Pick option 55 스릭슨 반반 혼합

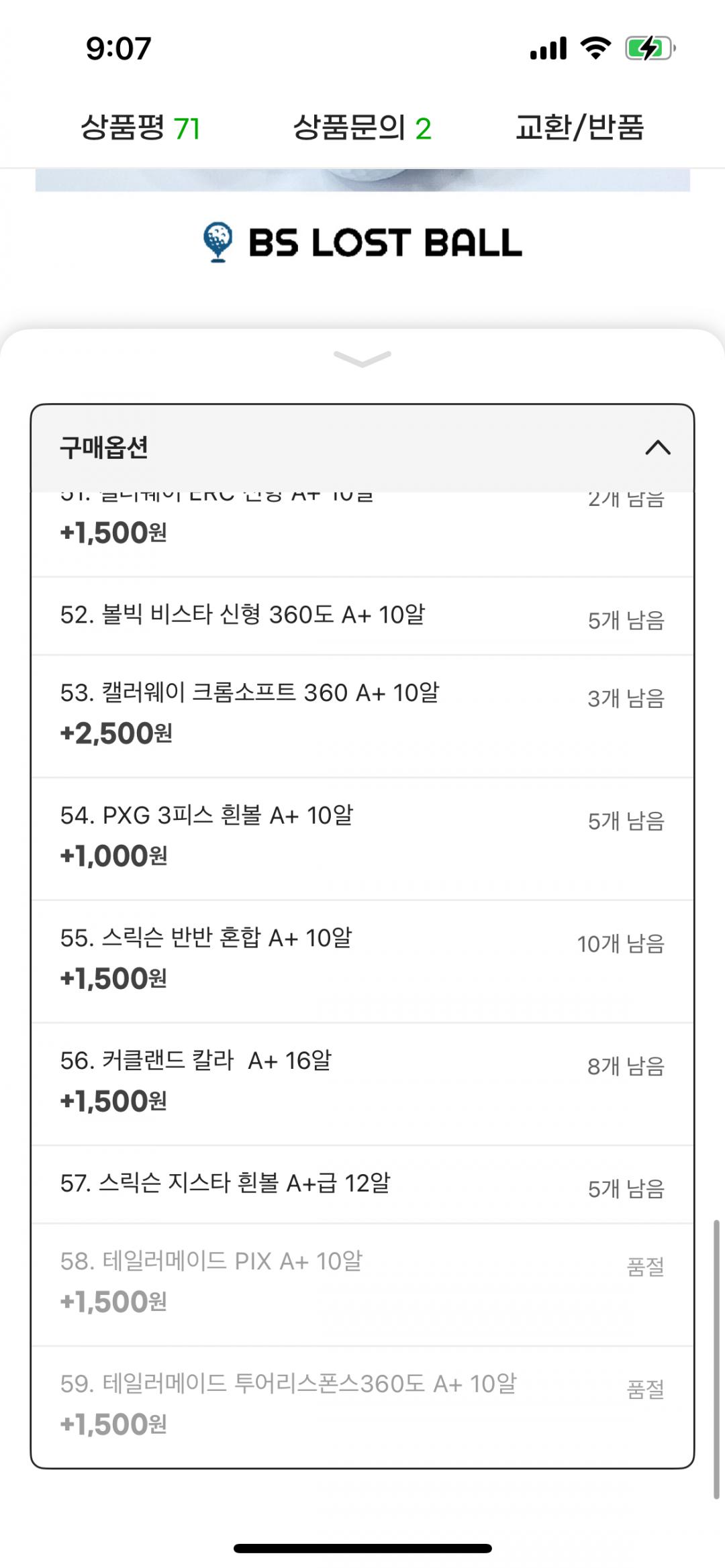click(362, 961)
